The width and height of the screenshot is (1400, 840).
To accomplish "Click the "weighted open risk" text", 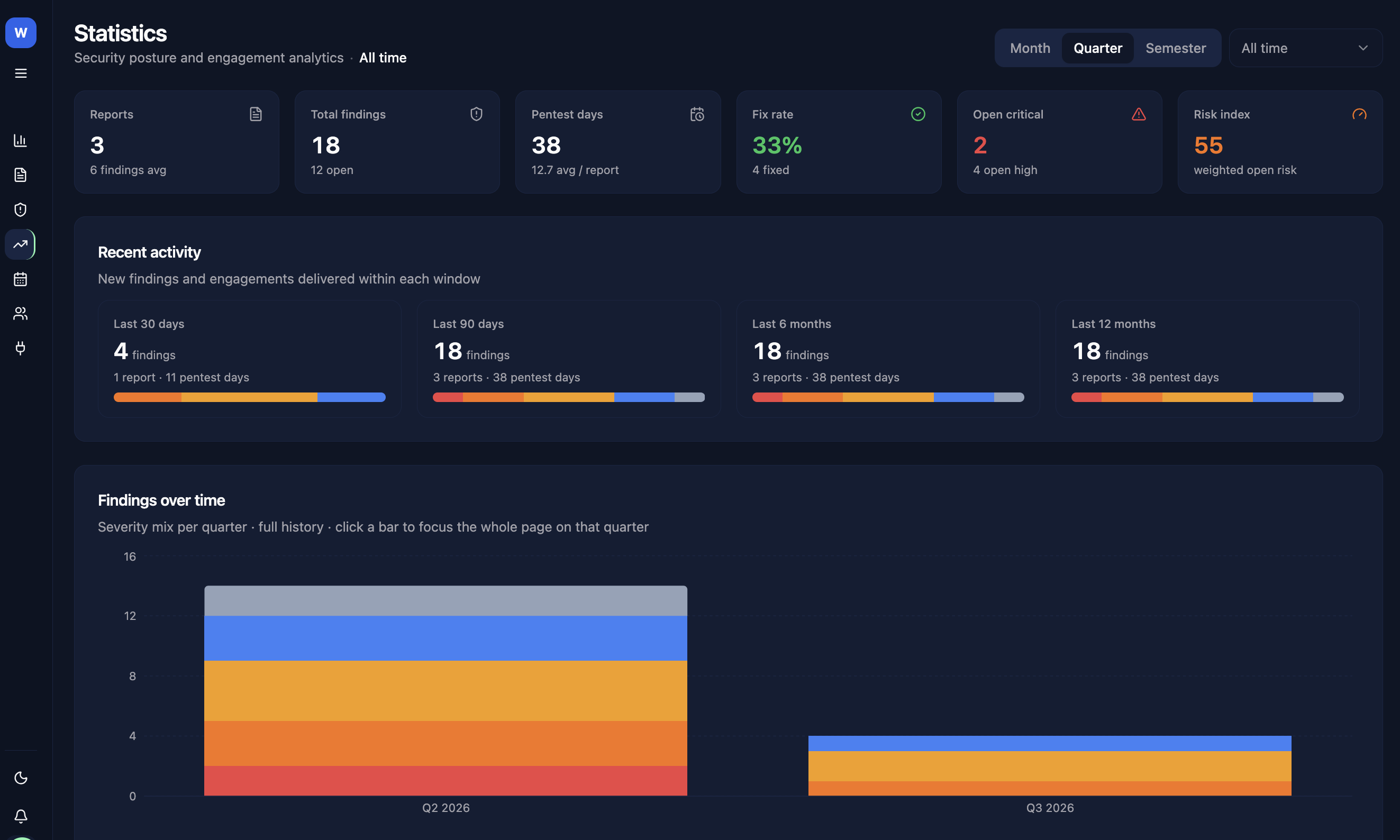I will (1245, 170).
